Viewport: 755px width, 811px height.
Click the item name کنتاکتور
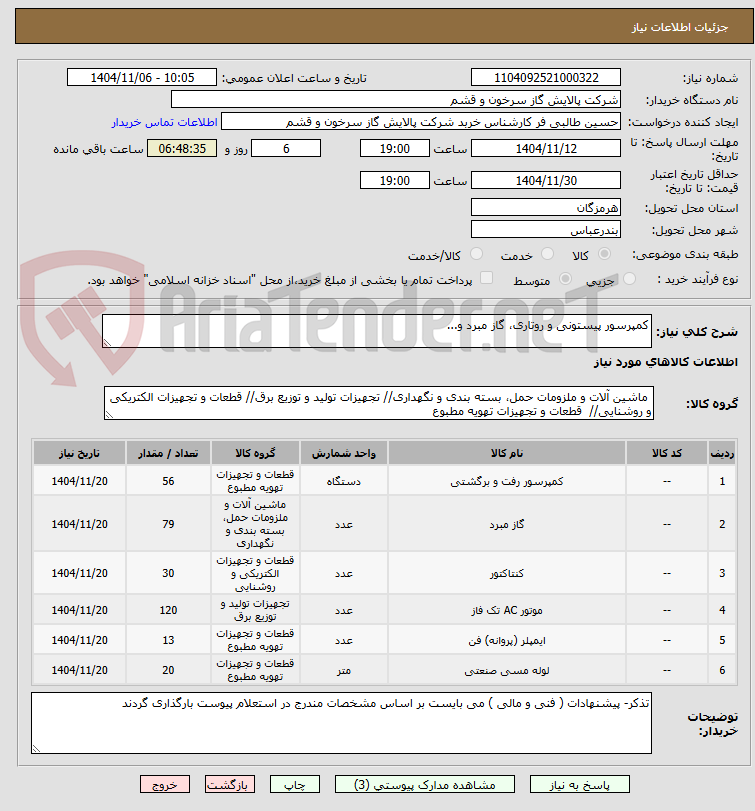[x=507, y=573]
